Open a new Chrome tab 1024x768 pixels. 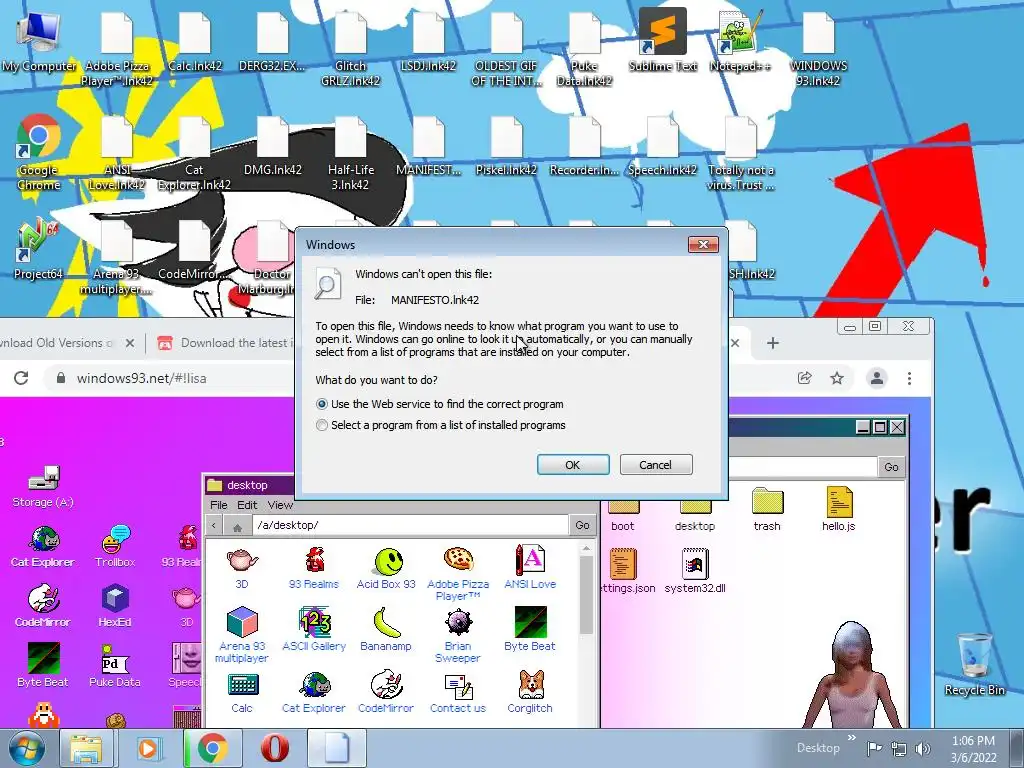click(x=773, y=343)
